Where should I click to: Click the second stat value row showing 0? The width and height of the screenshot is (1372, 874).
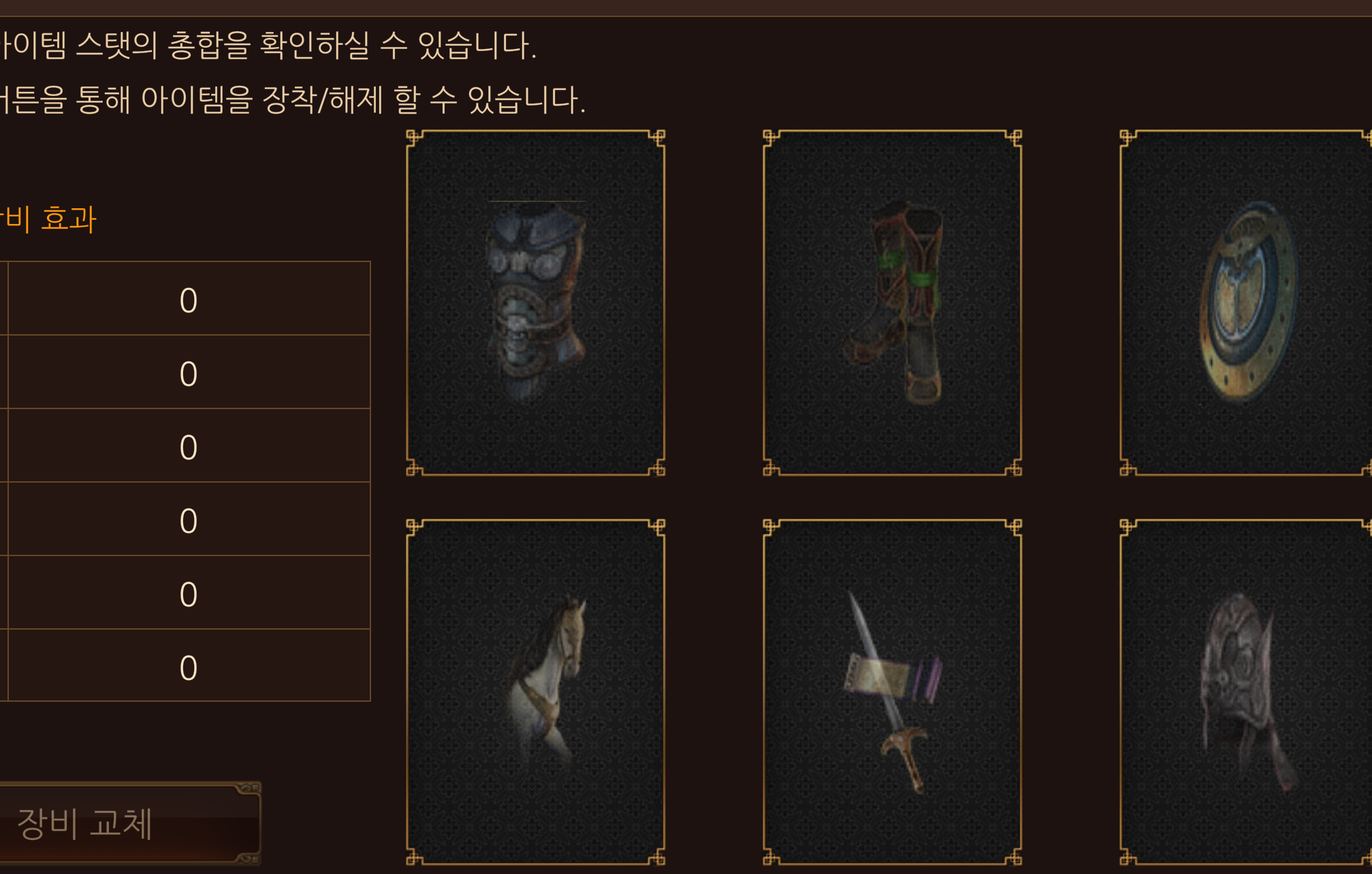tap(189, 372)
